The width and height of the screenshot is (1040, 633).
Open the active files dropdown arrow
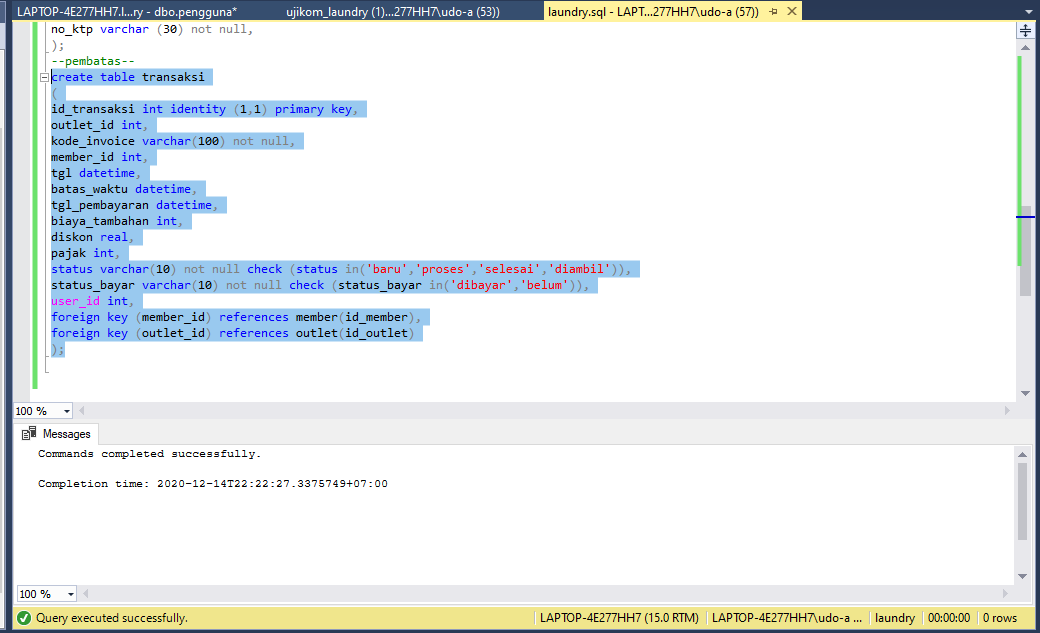click(1028, 12)
